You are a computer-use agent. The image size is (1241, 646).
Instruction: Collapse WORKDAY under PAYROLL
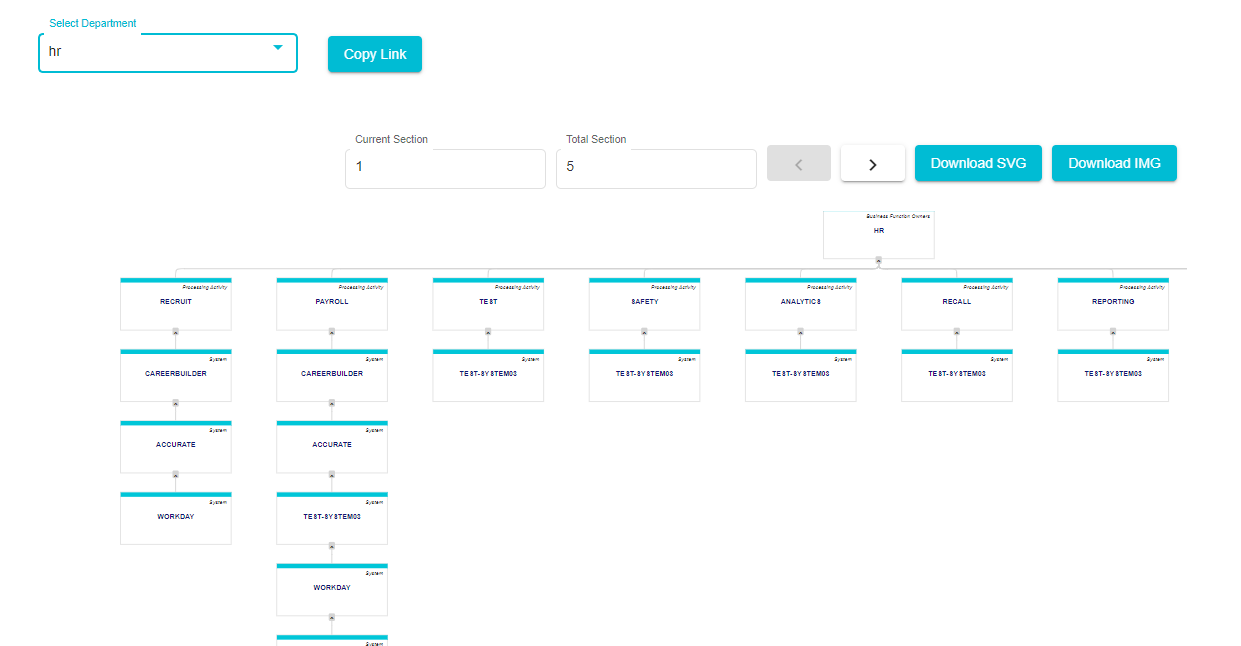(332, 617)
